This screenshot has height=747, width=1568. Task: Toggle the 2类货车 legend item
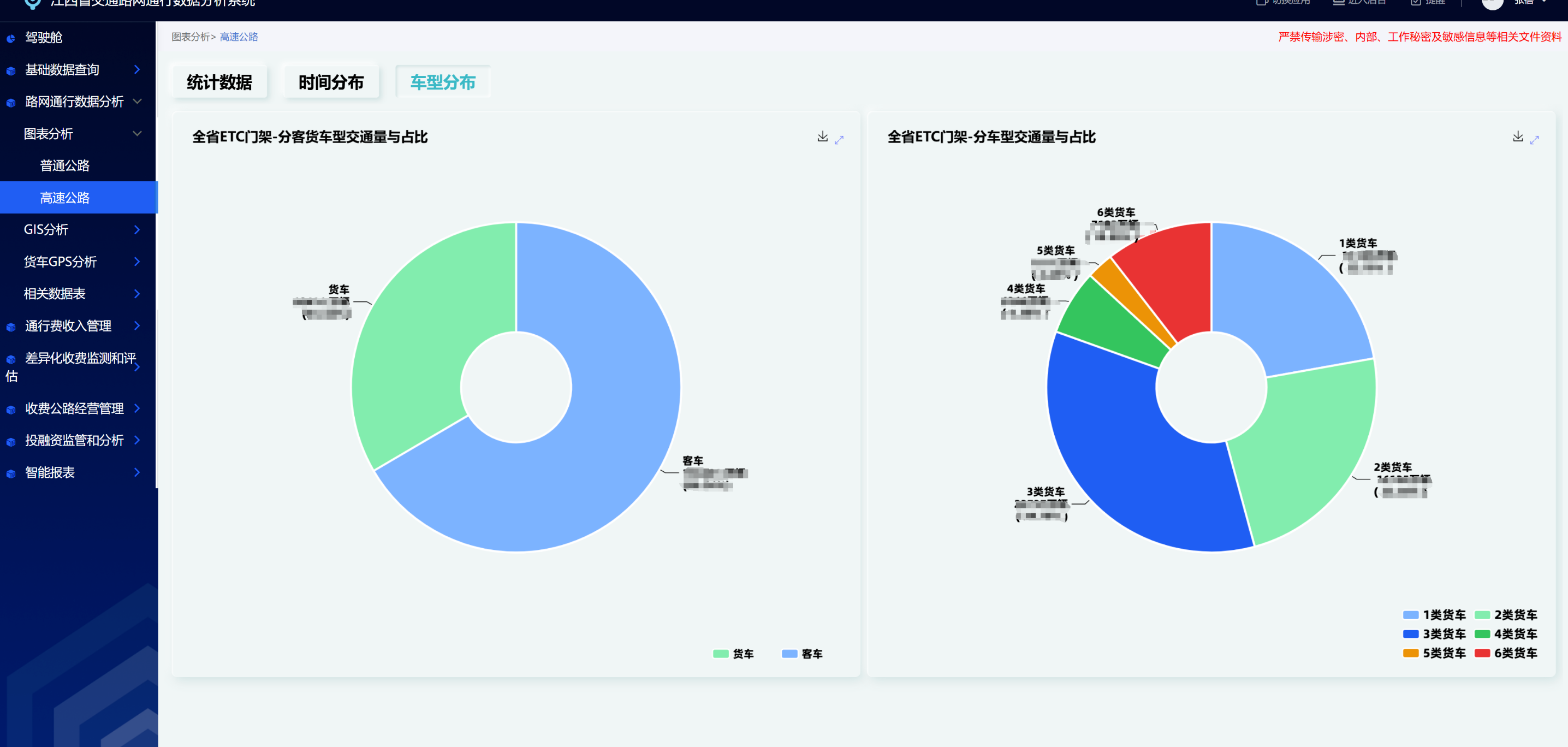tap(1505, 614)
